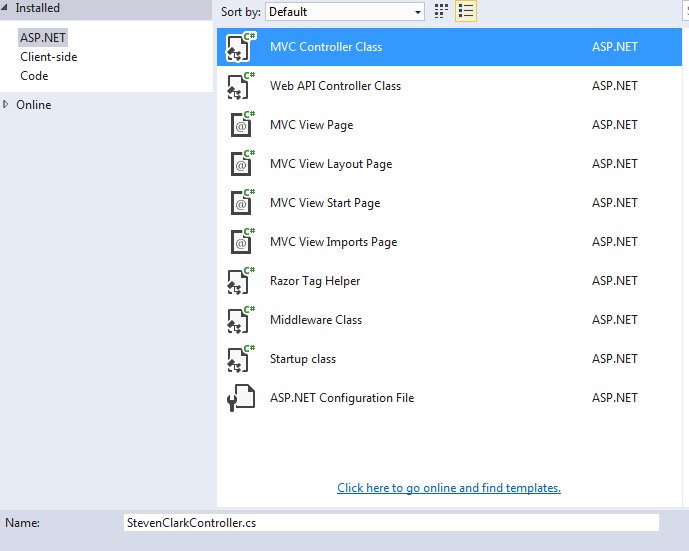Click ASP.NET type in Configuration File row
689x551 pixels.
pos(615,398)
